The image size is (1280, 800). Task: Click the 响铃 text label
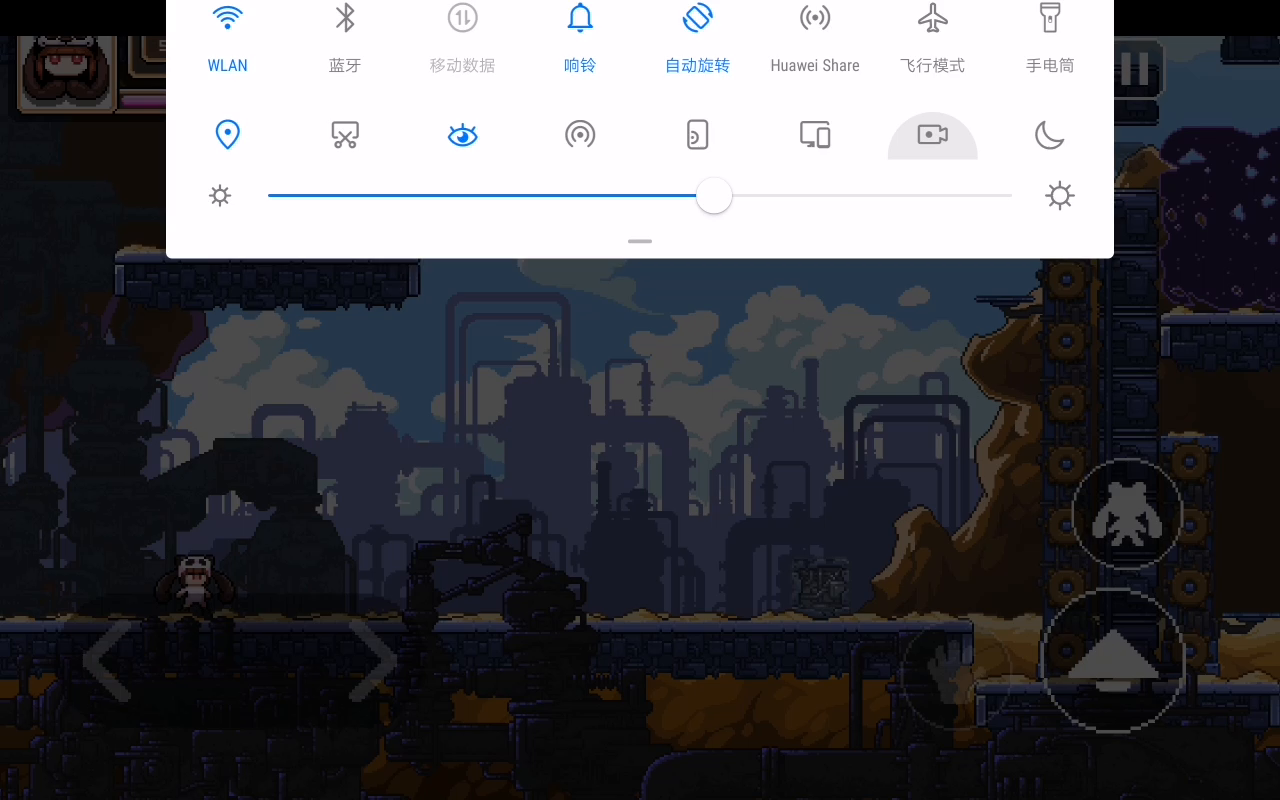point(580,65)
